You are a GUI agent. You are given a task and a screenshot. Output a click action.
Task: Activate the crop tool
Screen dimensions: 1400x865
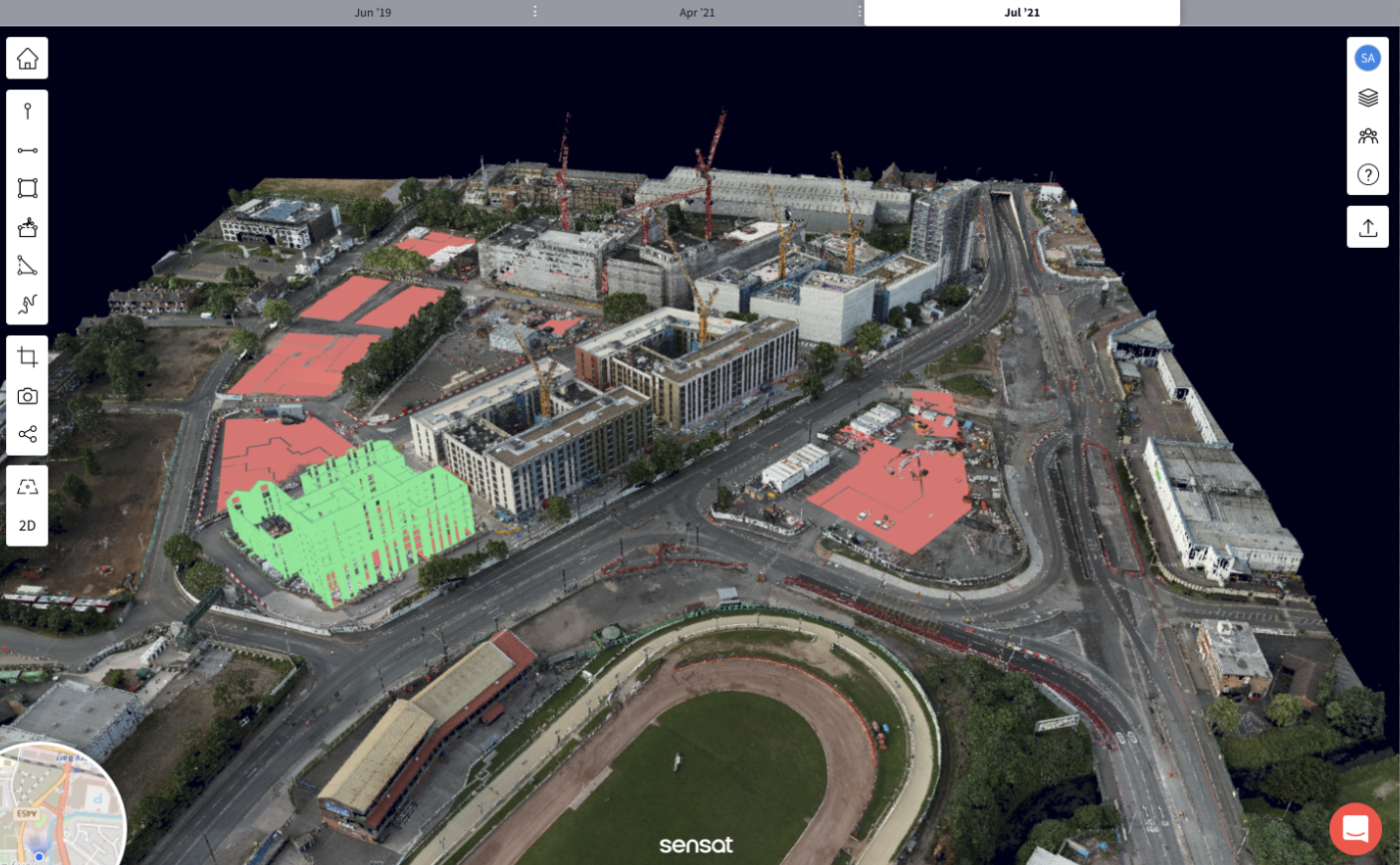click(27, 357)
